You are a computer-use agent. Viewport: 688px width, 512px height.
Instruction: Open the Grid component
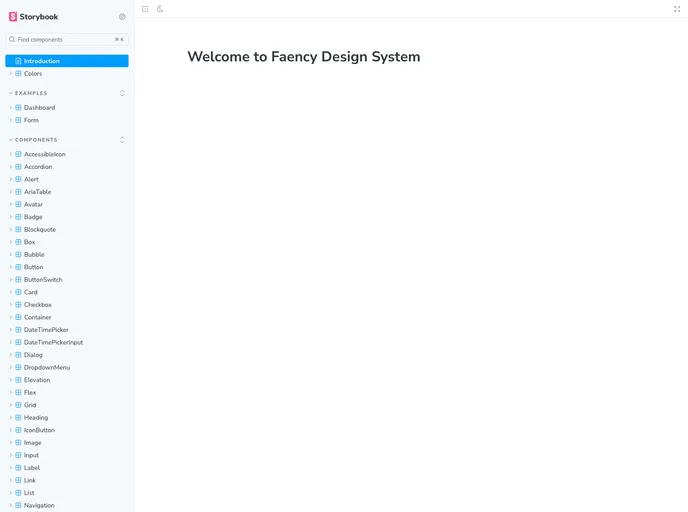[67, 405]
